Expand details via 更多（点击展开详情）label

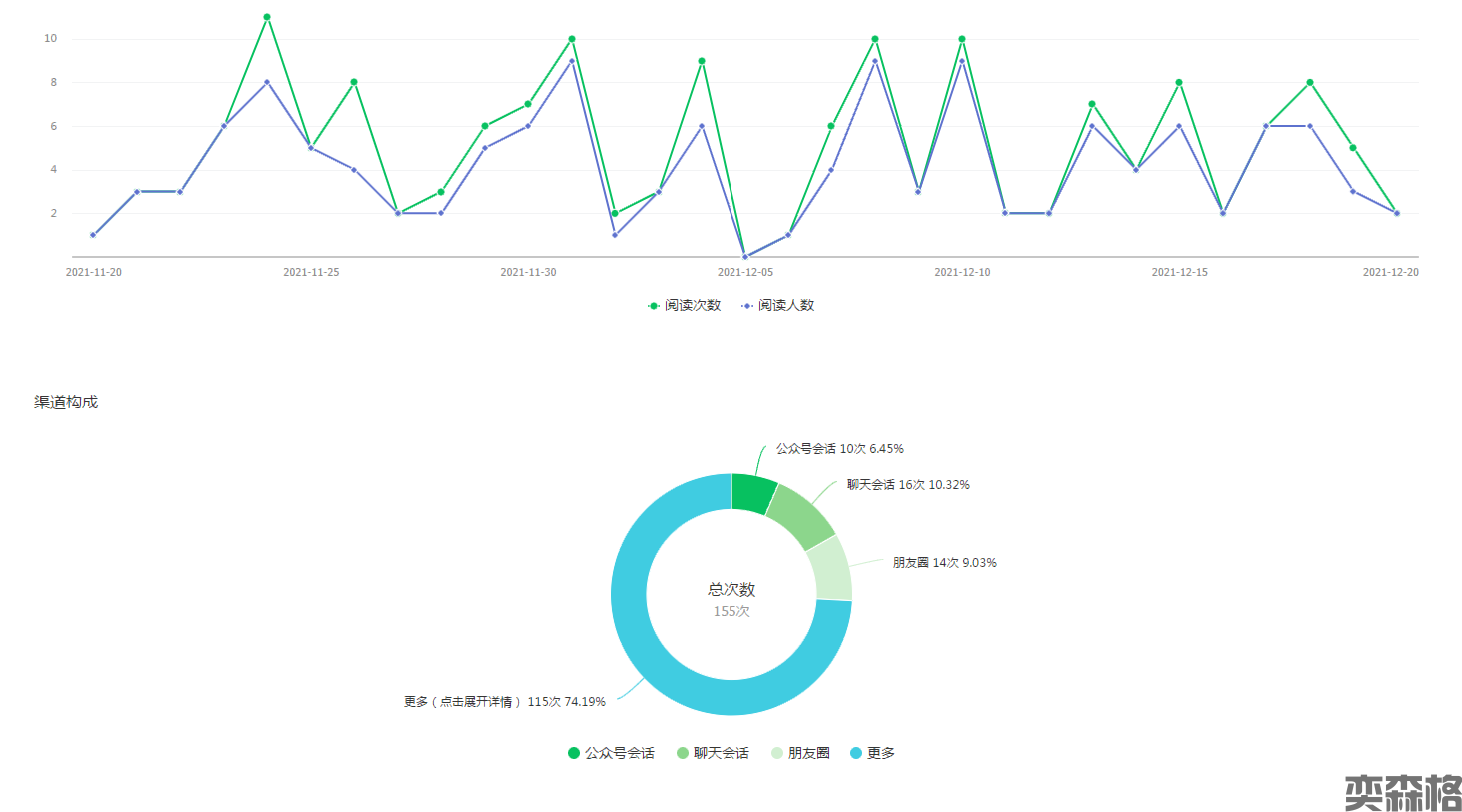pos(504,702)
